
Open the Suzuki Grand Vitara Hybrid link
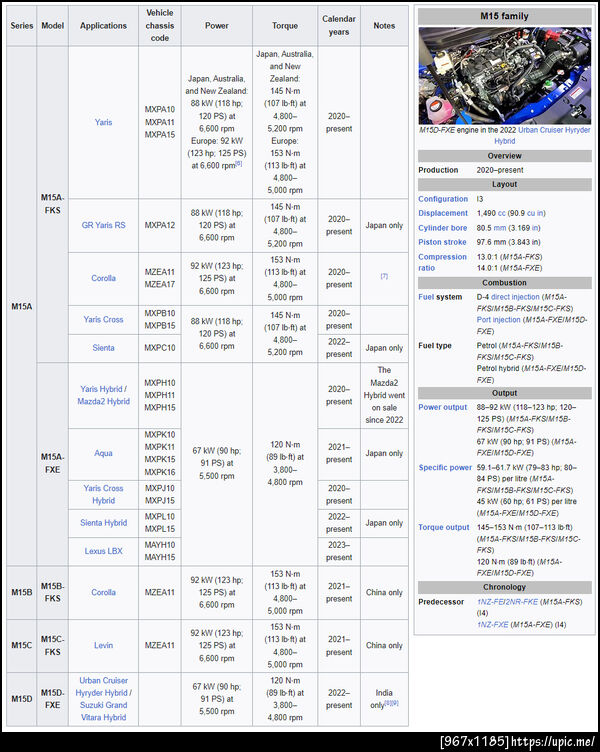coord(103,711)
